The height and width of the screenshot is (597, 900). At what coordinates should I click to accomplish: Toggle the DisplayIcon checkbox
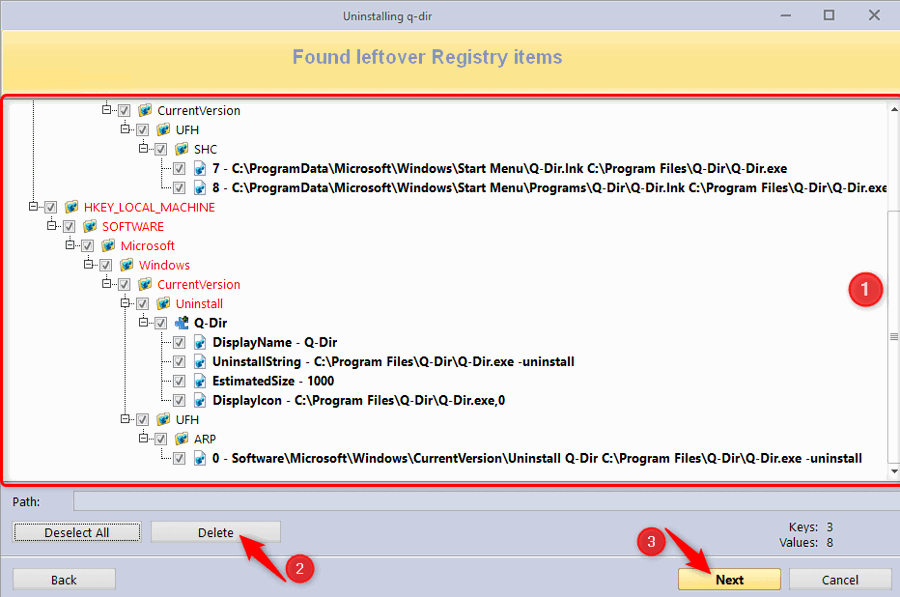(179, 401)
